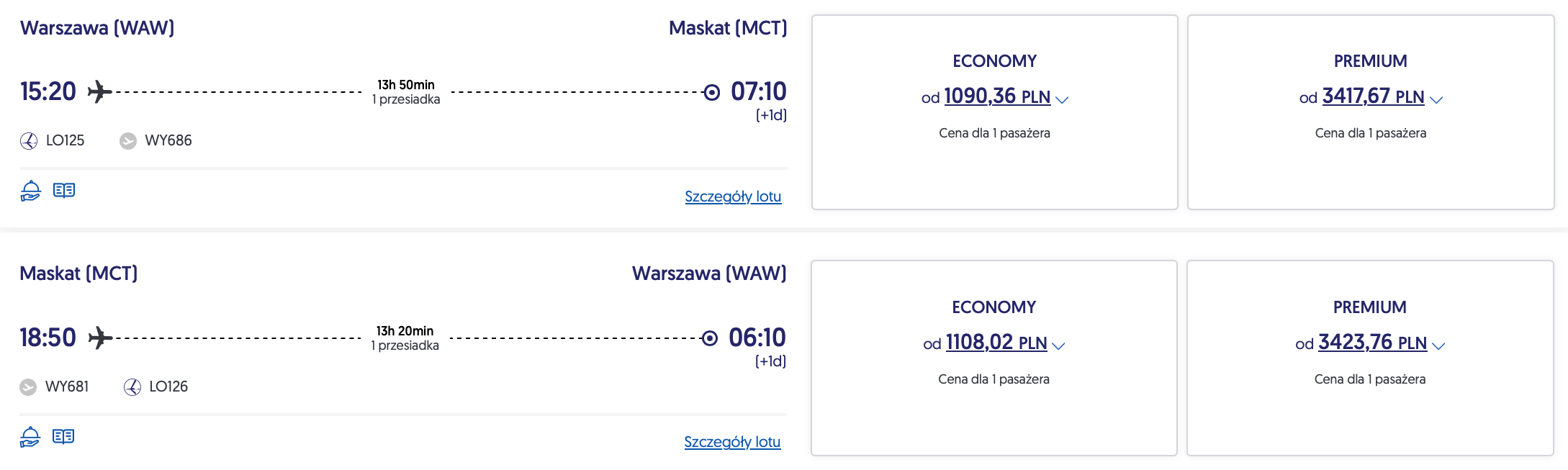Click the onboard reading icon on the Maskat–Warszawa flight
Viewport: 1568px width, 470px height.
coord(63,437)
